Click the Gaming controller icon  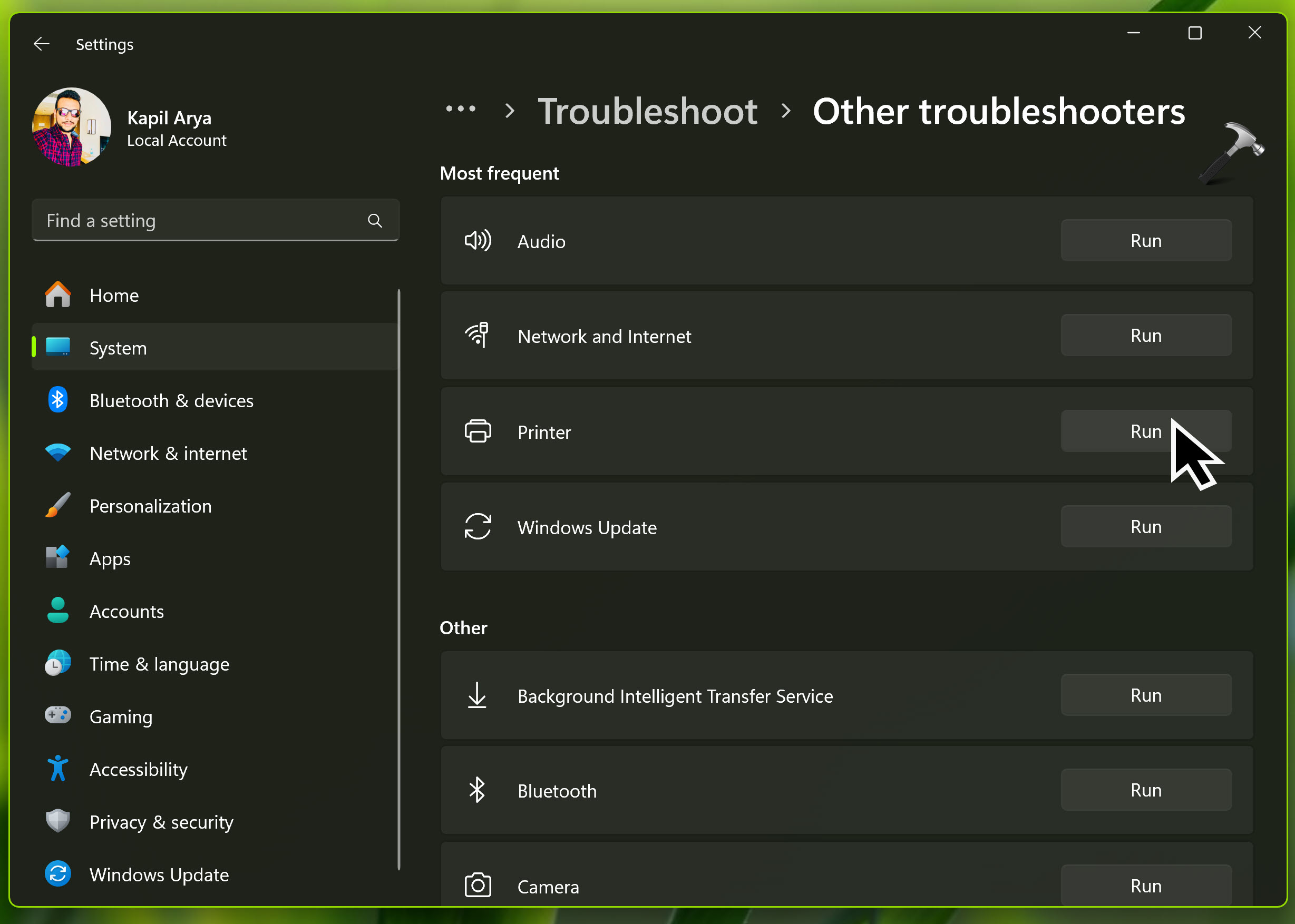pos(58,716)
